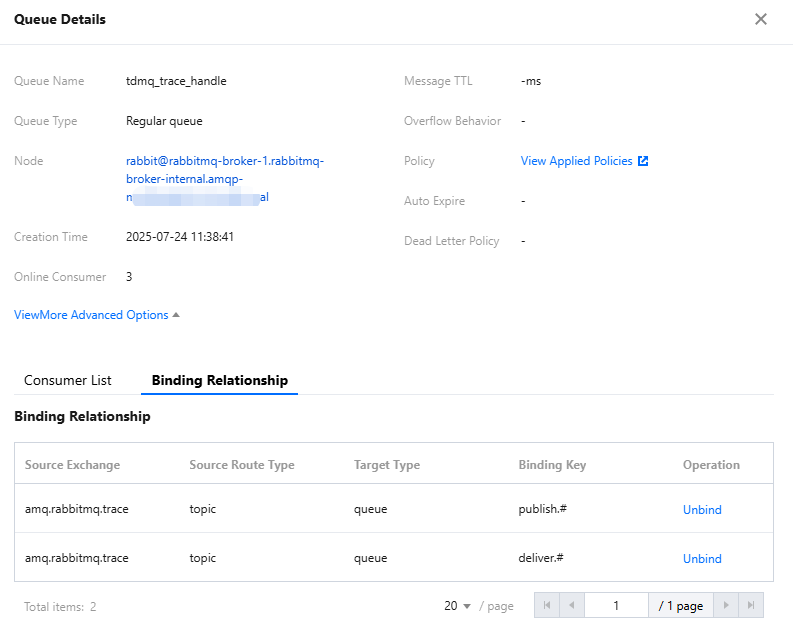The height and width of the screenshot is (632, 793).
Task: Go to the next page of bindings
Action: 727,606
